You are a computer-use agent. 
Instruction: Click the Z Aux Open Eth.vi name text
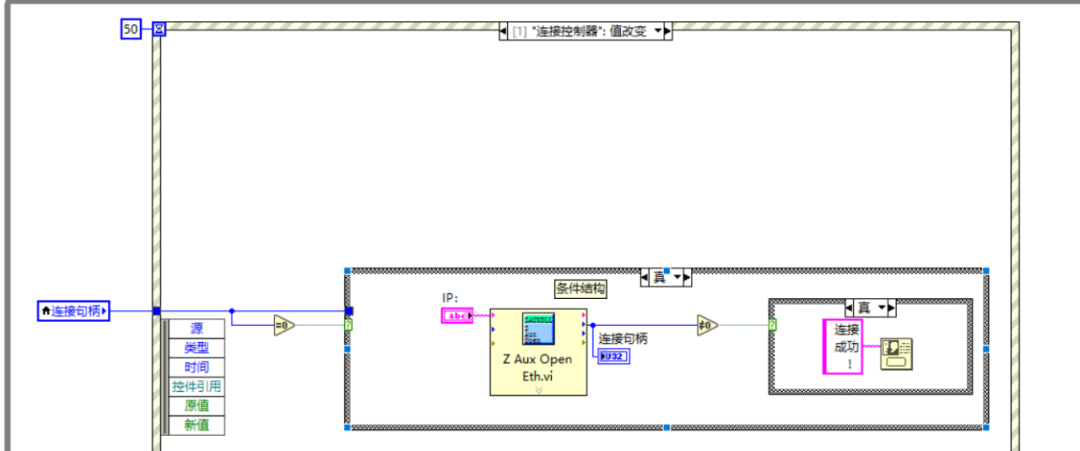tap(538, 368)
